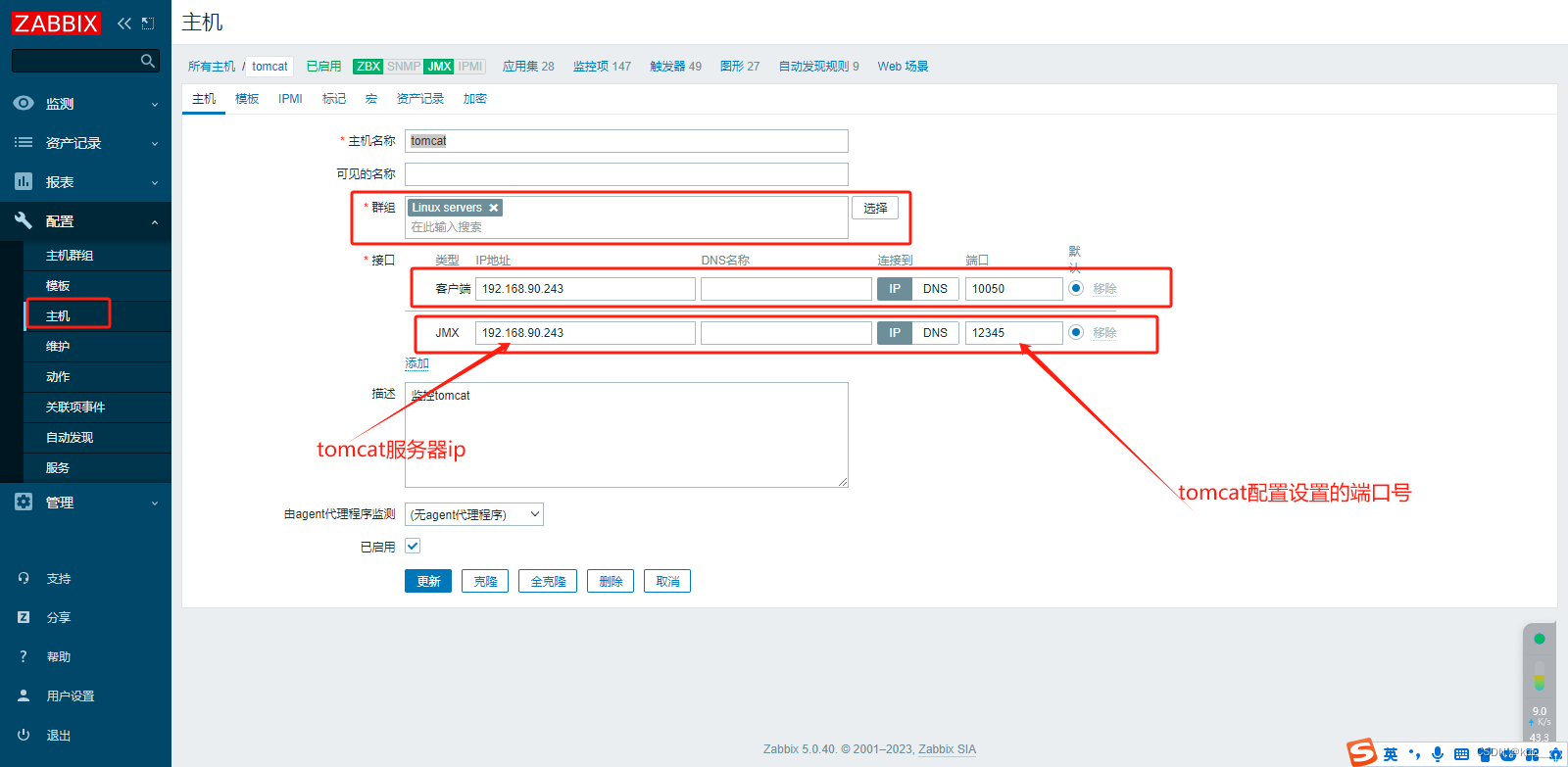Click the green JMX availability badge

(x=439, y=67)
